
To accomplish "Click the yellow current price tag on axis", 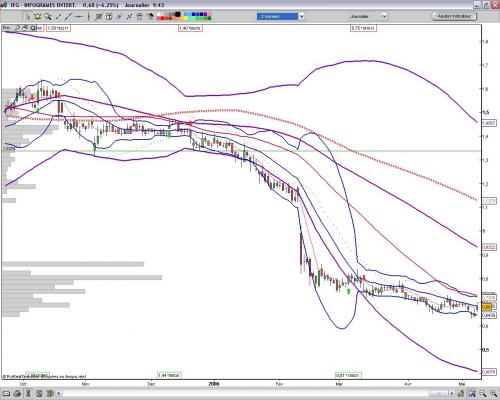I will pyautogui.click(x=488, y=307).
